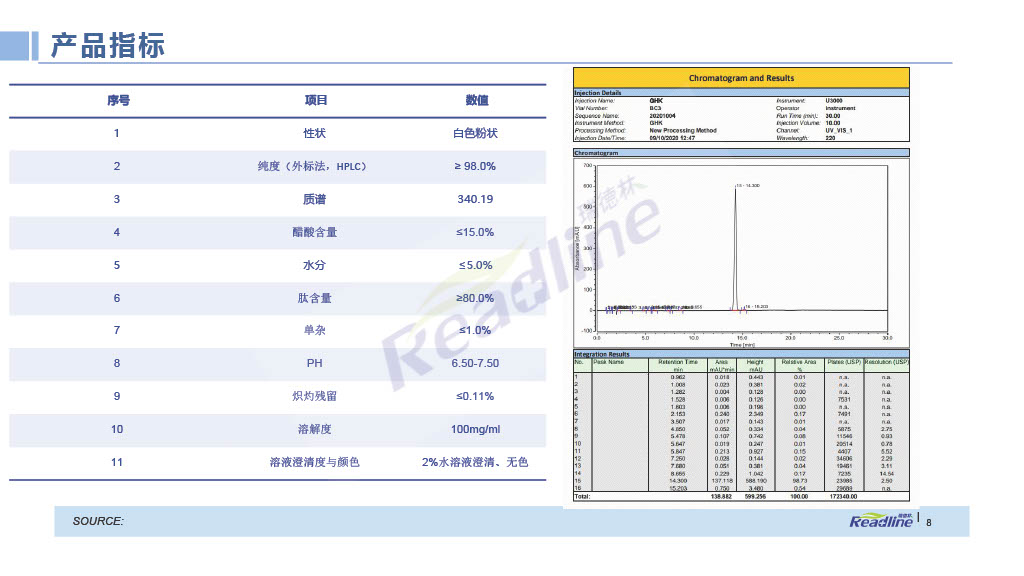The image size is (1024, 576).
Task: Click the SOURCE: label in the footer
Action: click(98, 521)
